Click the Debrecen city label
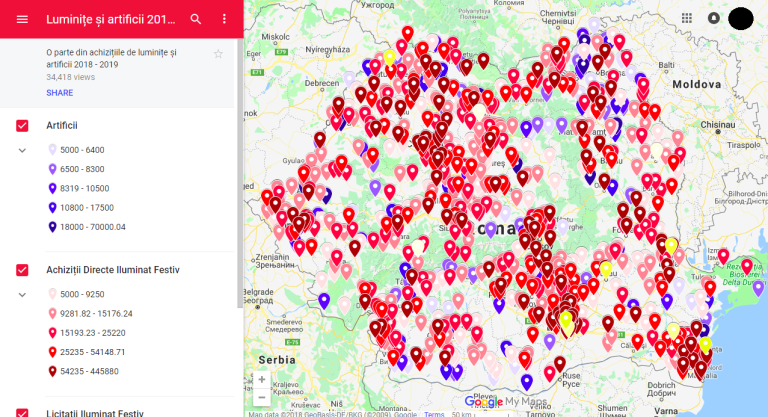Screen dimensions: 768x417 (321, 83)
